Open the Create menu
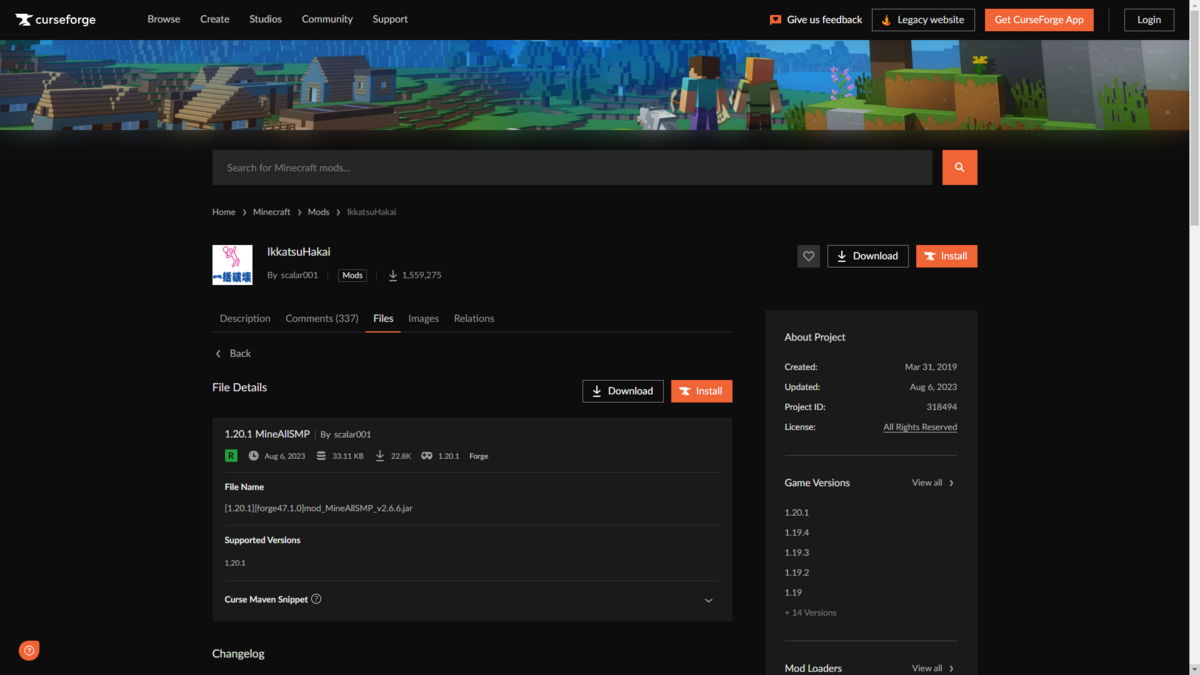 point(215,19)
